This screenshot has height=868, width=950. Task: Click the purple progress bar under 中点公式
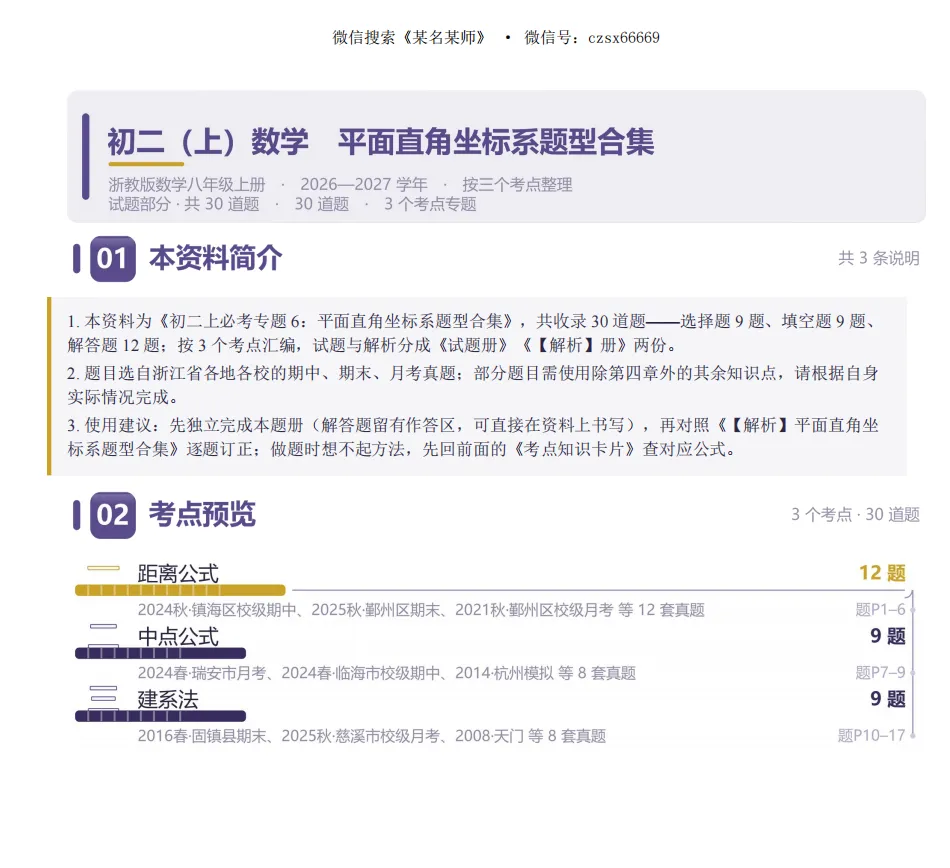(161, 653)
